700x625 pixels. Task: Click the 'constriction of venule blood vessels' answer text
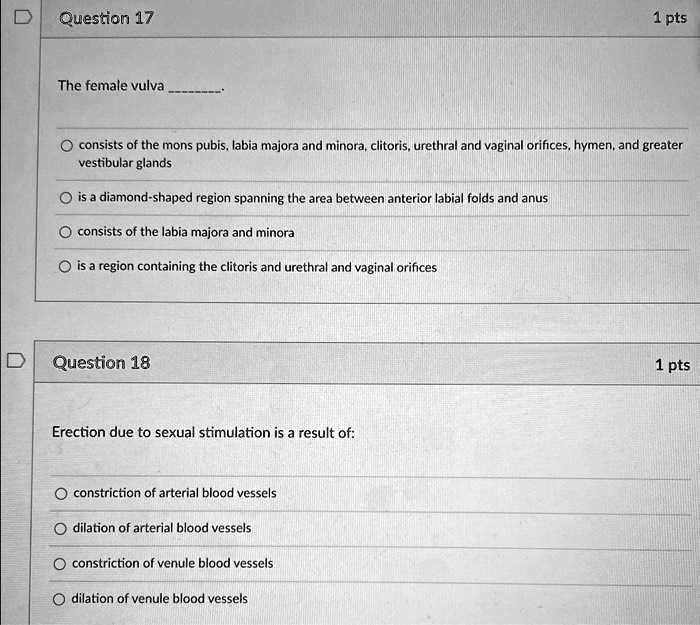[172, 563]
